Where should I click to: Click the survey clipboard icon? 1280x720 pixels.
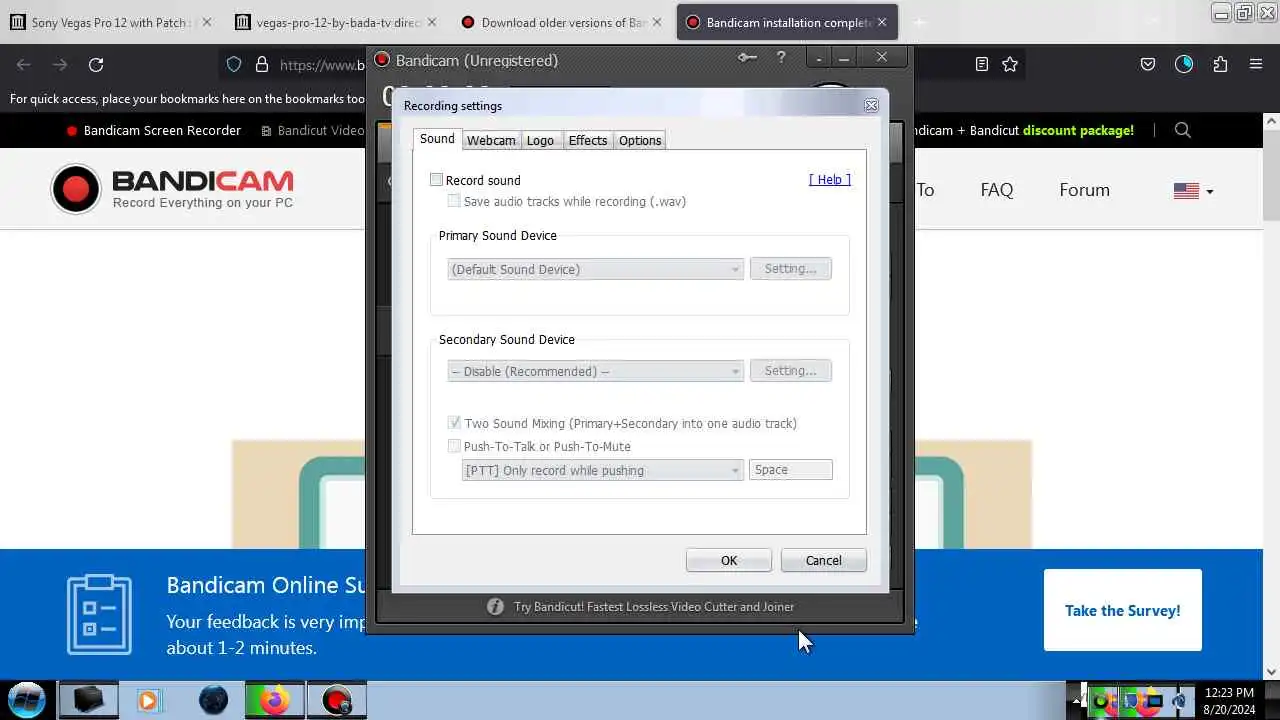point(99,614)
